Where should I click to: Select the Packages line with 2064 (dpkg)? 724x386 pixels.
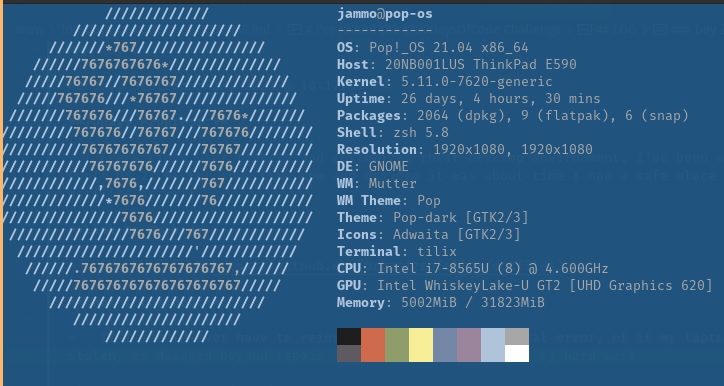pos(513,115)
